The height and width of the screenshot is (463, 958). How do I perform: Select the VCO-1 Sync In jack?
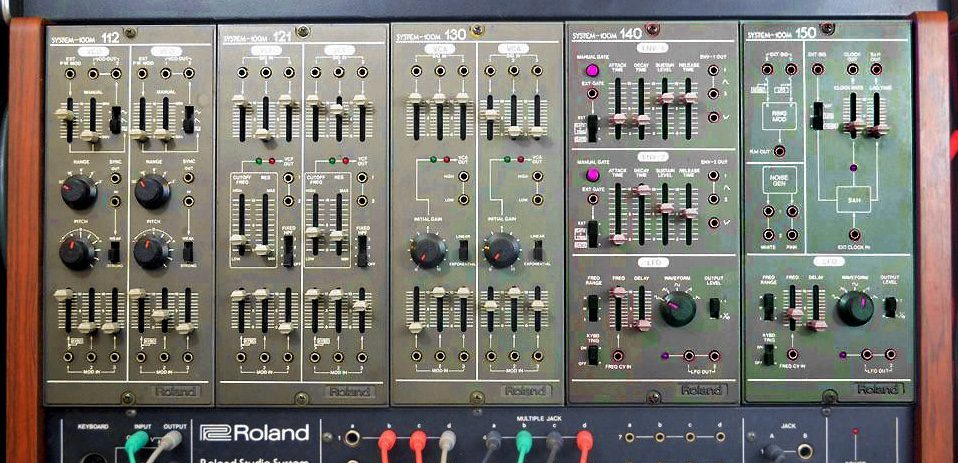coord(115,200)
